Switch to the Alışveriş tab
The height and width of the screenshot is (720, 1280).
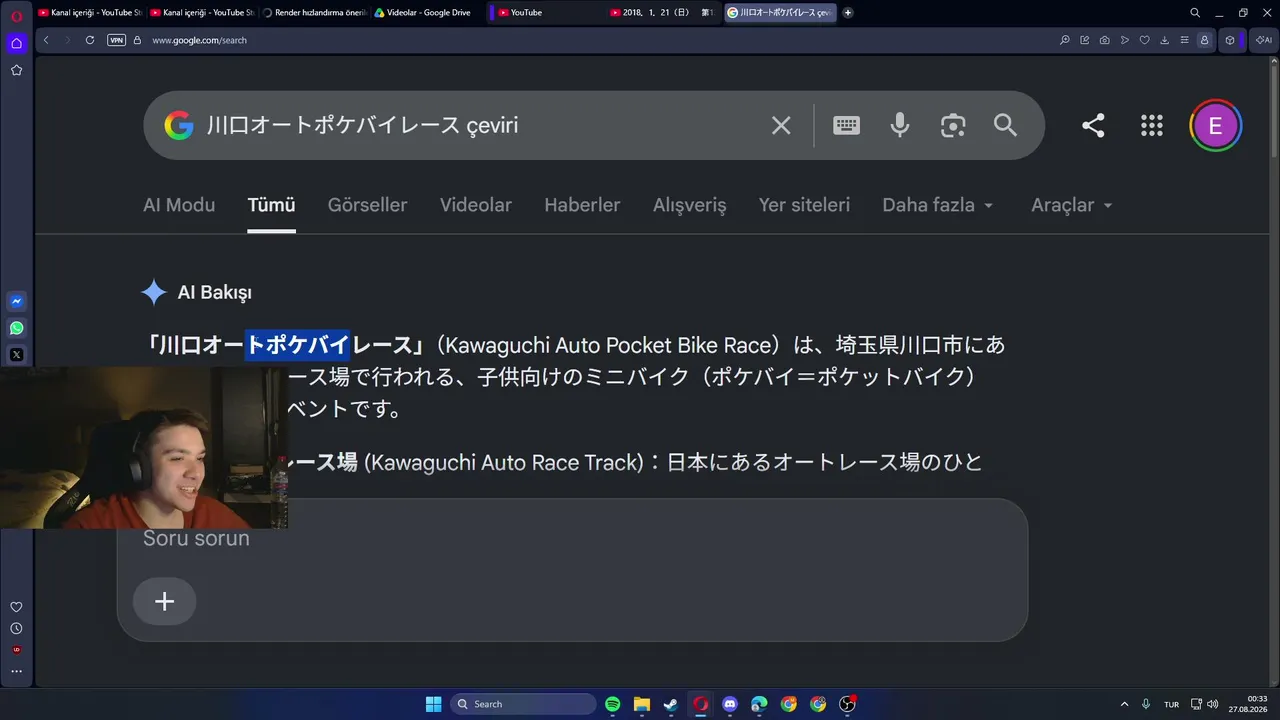coord(690,205)
